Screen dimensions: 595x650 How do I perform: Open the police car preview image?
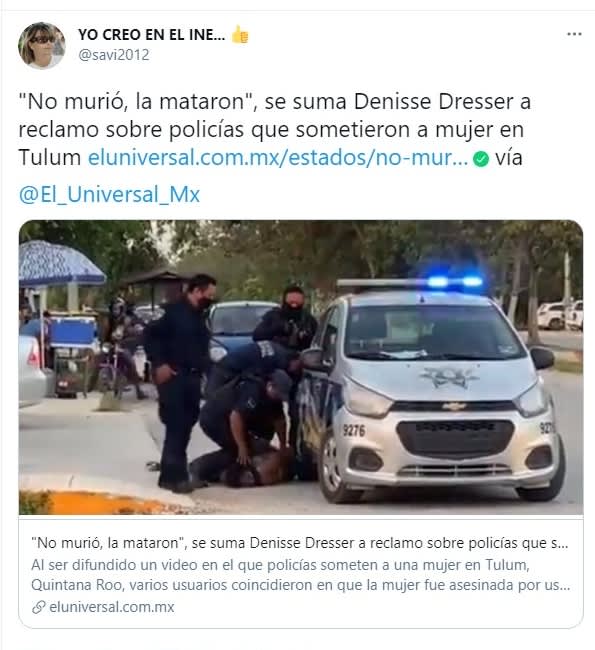point(301,367)
